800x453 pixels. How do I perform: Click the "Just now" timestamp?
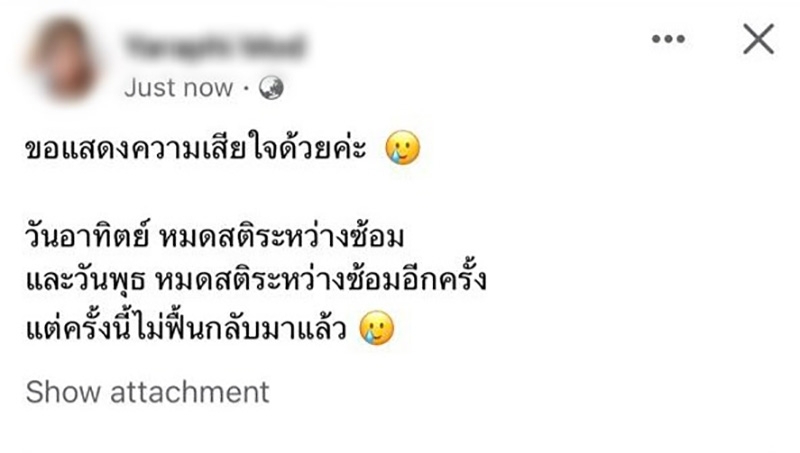(x=179, y=88)
